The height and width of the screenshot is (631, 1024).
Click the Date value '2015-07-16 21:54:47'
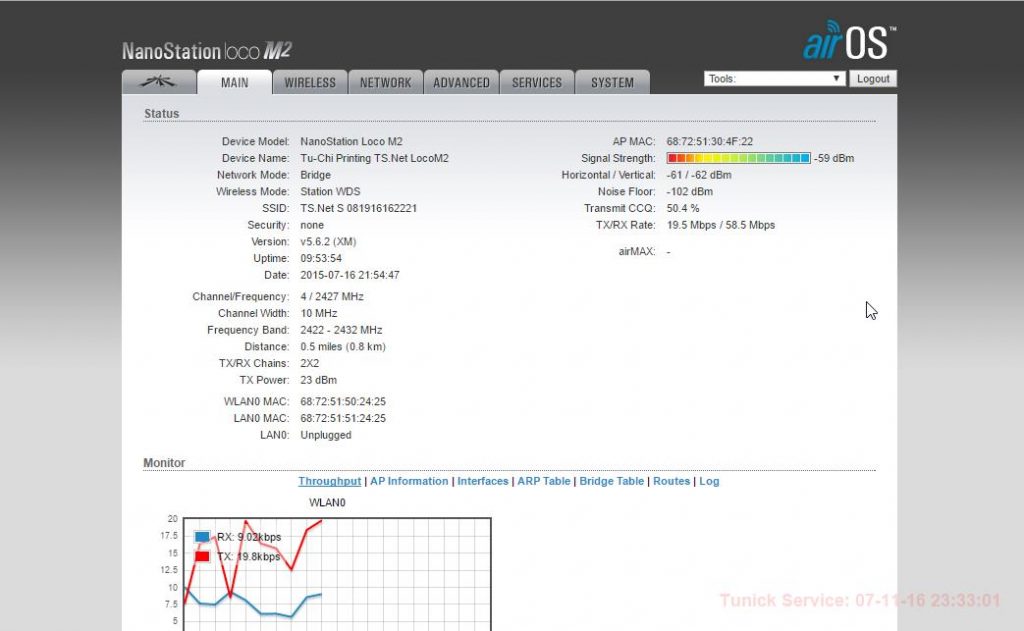[350, 275]
